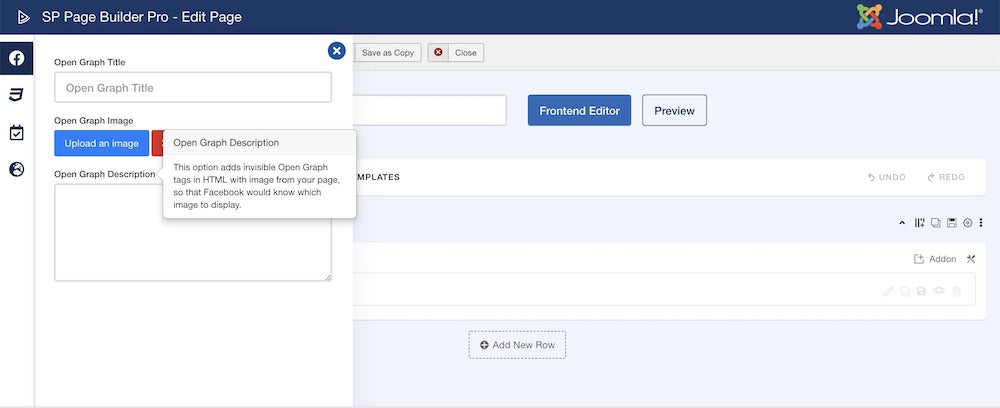Image resolution: width=1000 pixels, height=408 pixels.
Task: Close the Open Graph settings panel
Action: point(337,51)
